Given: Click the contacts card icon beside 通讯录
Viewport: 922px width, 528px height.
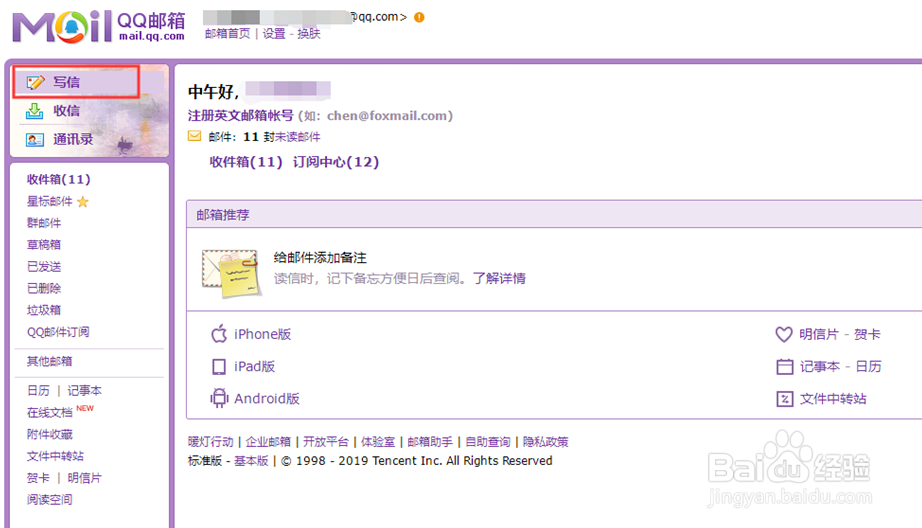Looking at the screenshot, I should 35,139.
